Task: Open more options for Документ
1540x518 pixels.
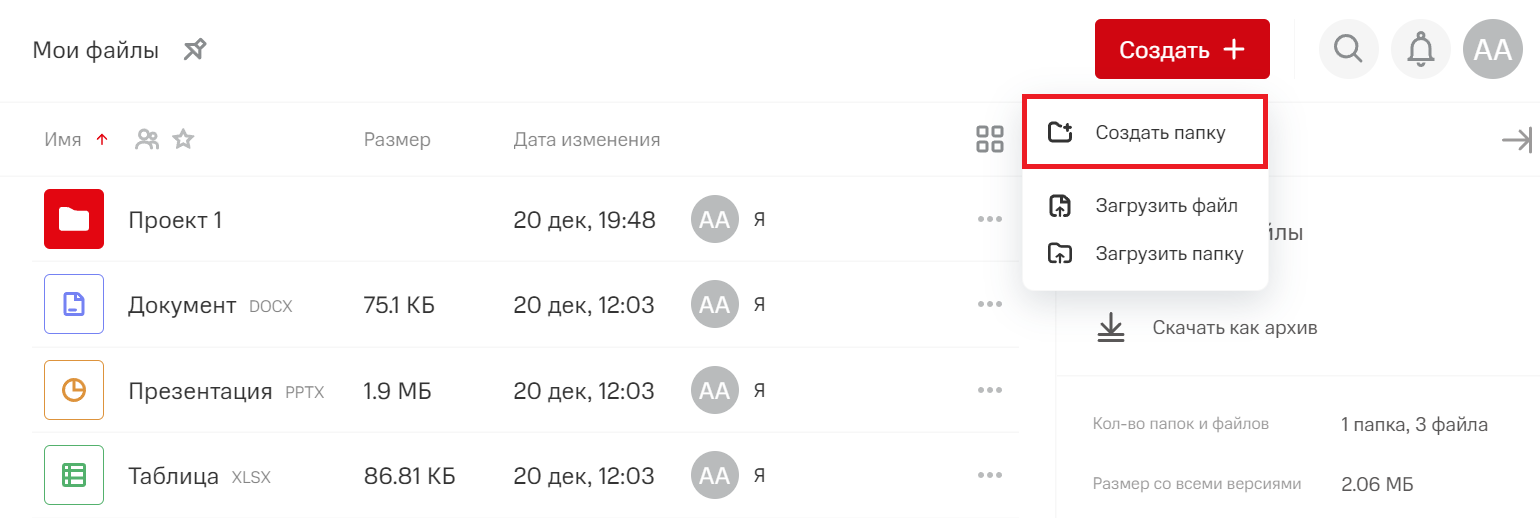Action: [990, 304]
